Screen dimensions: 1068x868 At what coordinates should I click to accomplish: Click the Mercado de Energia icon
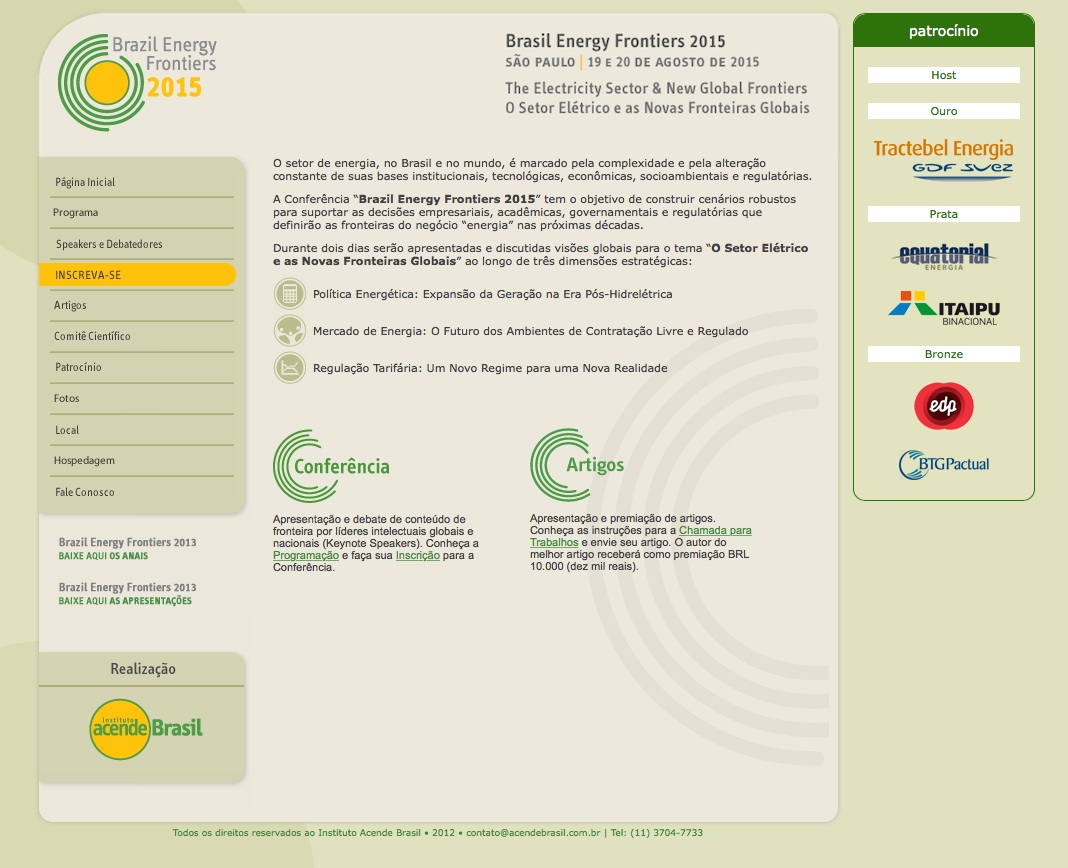(289, 330)
